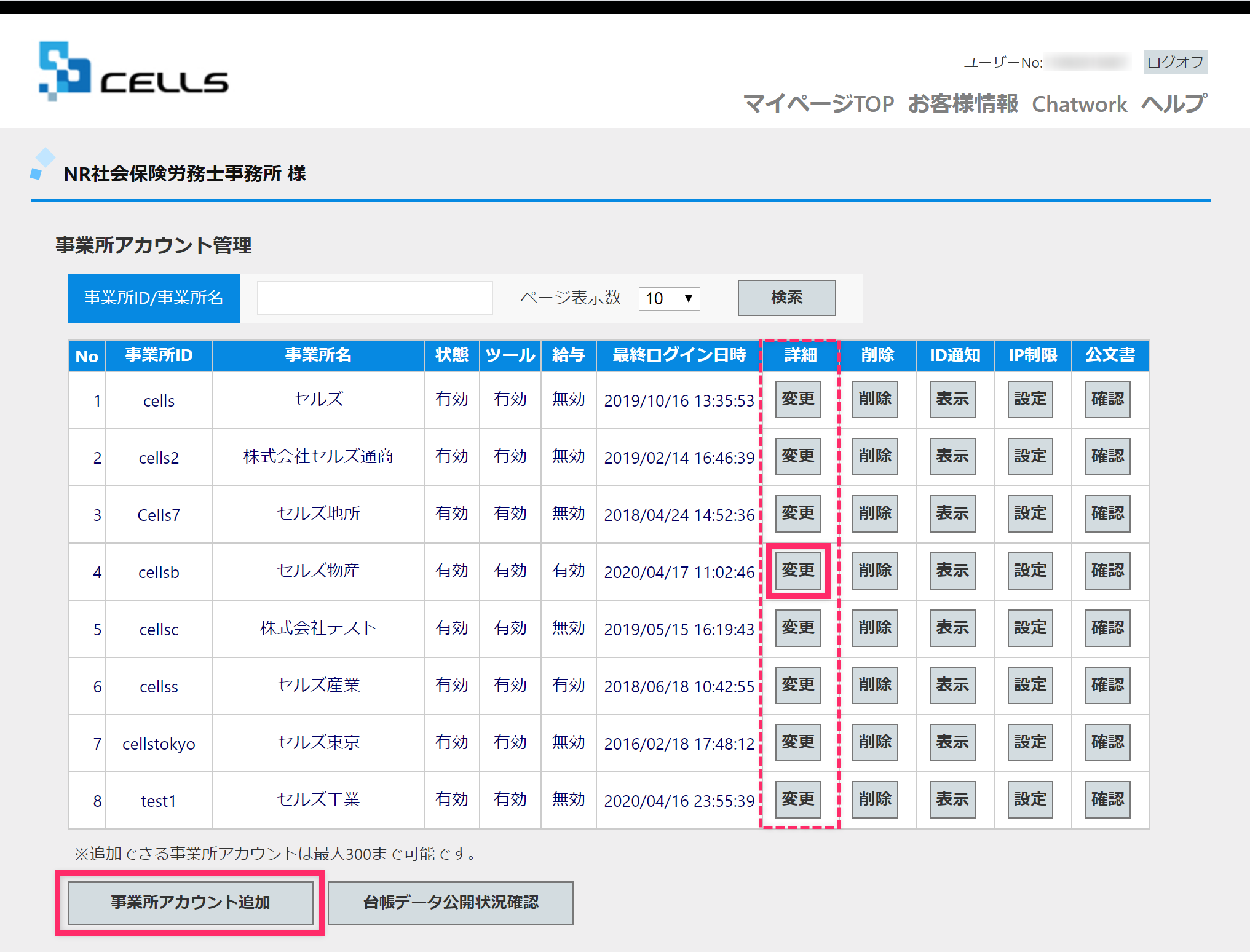The image size is (1250, 952).
Task: Click the Cells logo
Action: pyautogui.click(x=133, y=73)
